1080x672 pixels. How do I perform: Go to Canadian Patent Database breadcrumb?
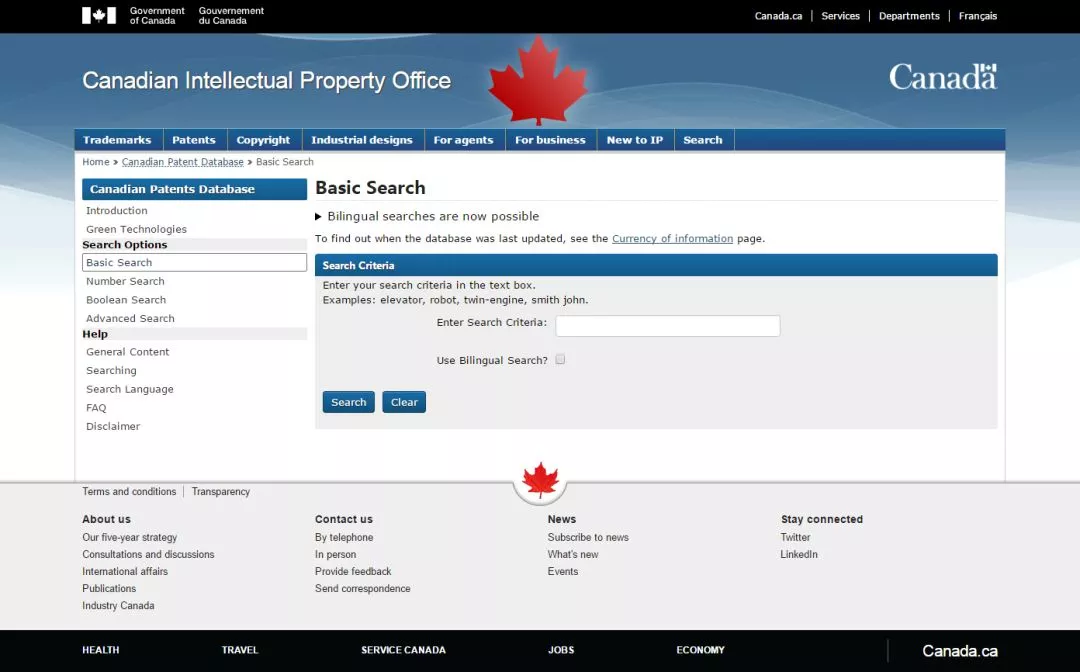[x=183, y=162]
